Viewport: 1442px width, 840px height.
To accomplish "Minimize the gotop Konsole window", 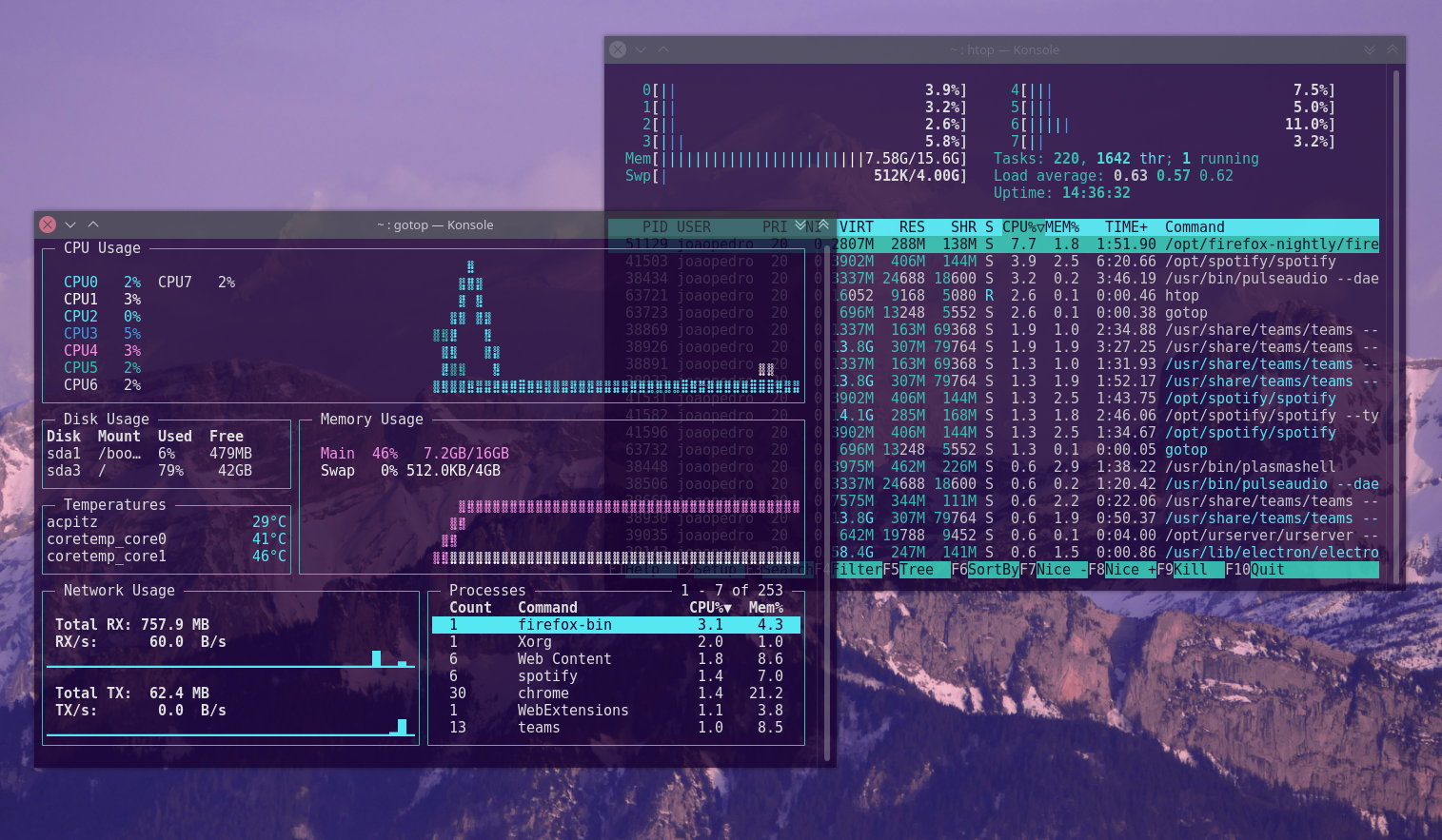I will click(x=70, y=225).
